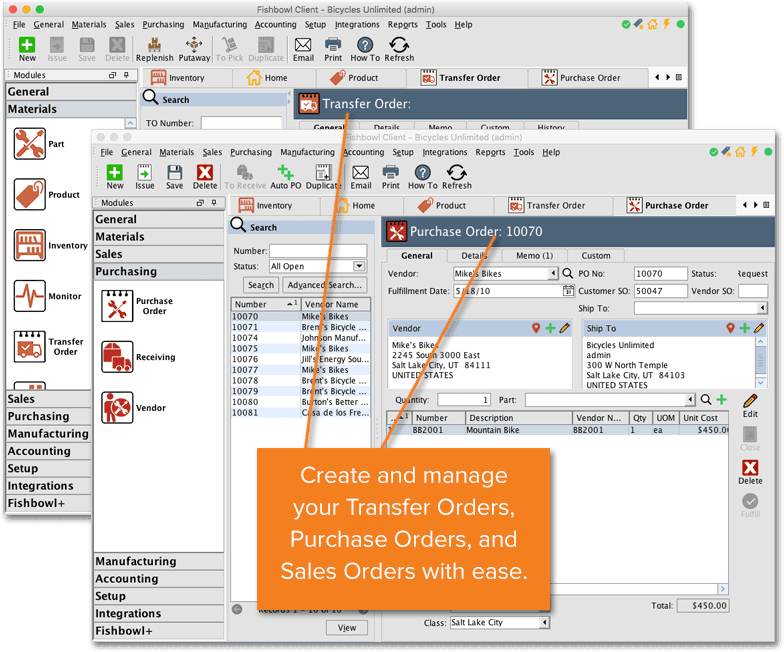784x652 pixels.
Task: Open Reports menu in front window menu bar
Action: click(x=490, y=152)
